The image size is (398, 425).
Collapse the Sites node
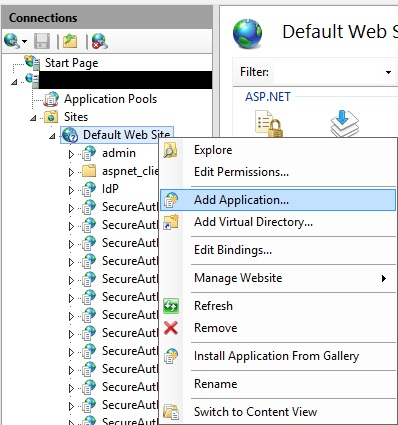[x=33, y=118]
